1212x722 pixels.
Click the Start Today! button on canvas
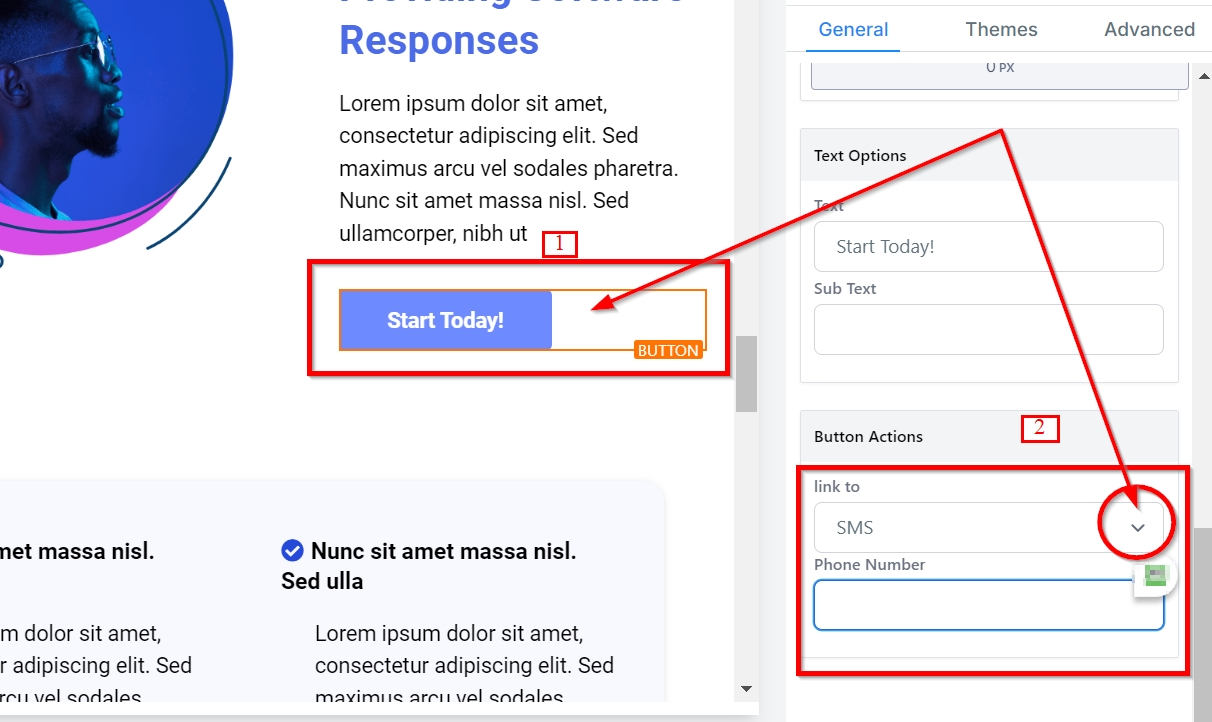click(446, 320)
